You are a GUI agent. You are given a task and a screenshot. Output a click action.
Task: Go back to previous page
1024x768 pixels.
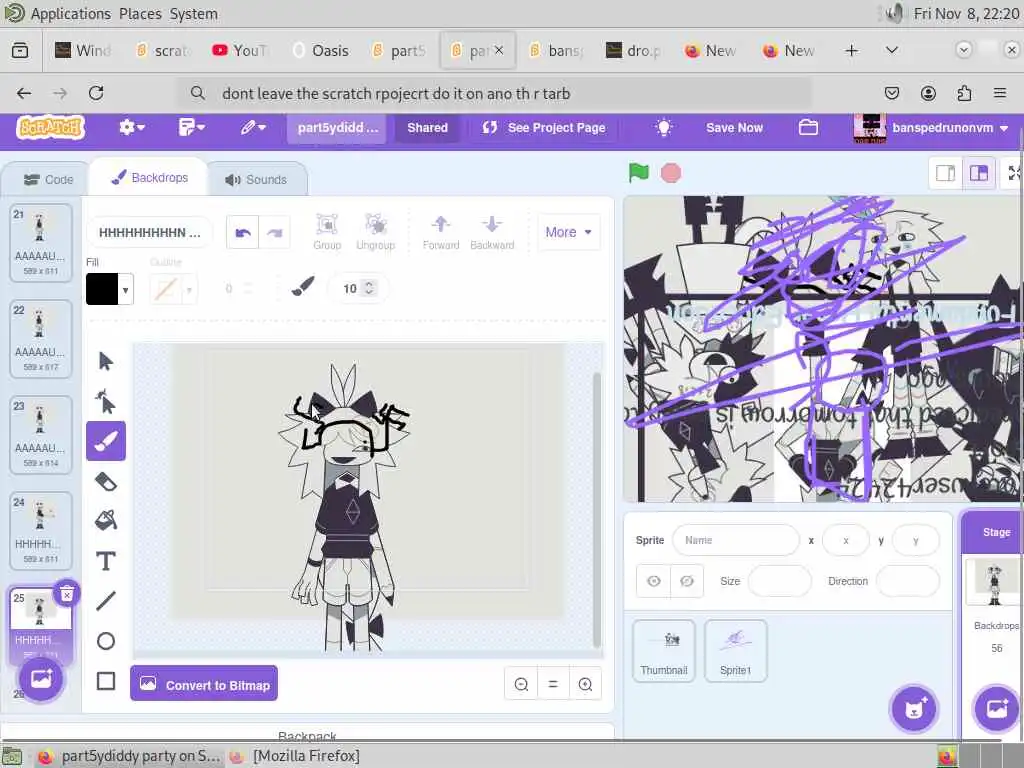click(24, 93)
